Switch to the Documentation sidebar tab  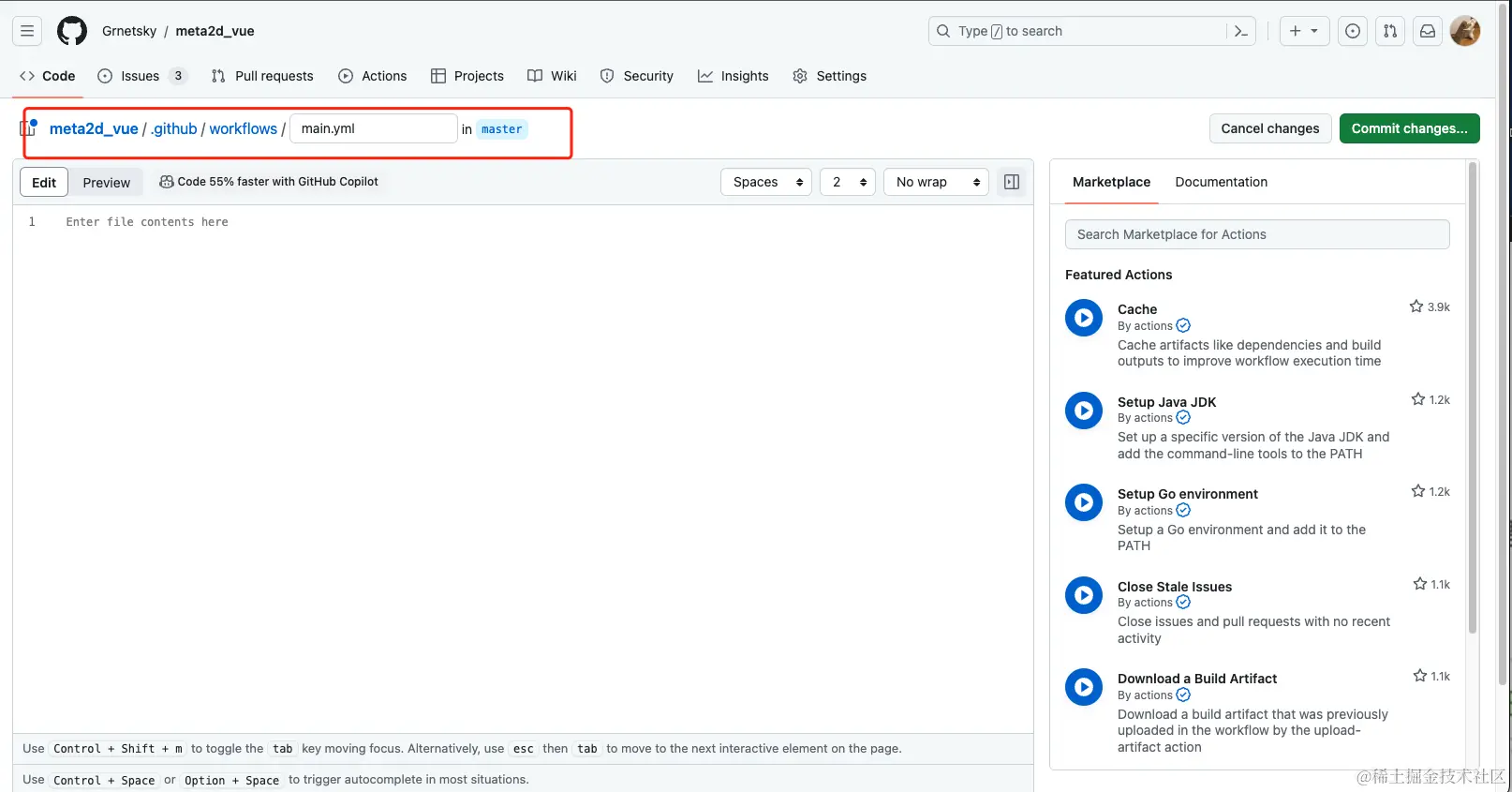(x=1222, y=182)
